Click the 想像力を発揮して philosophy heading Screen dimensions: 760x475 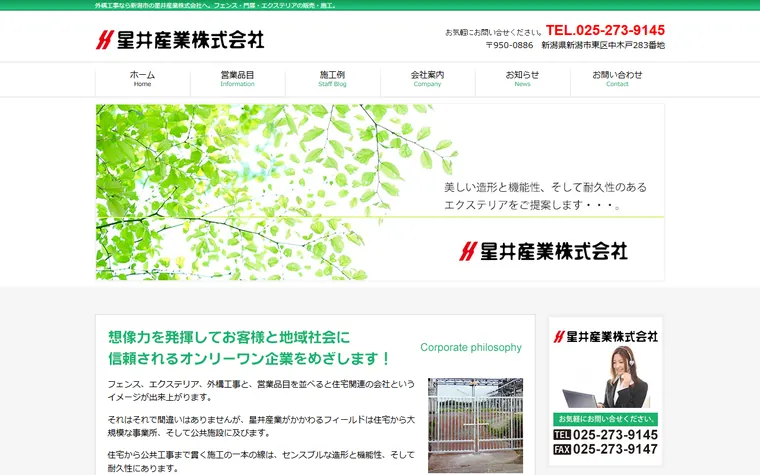click(249, 348)
